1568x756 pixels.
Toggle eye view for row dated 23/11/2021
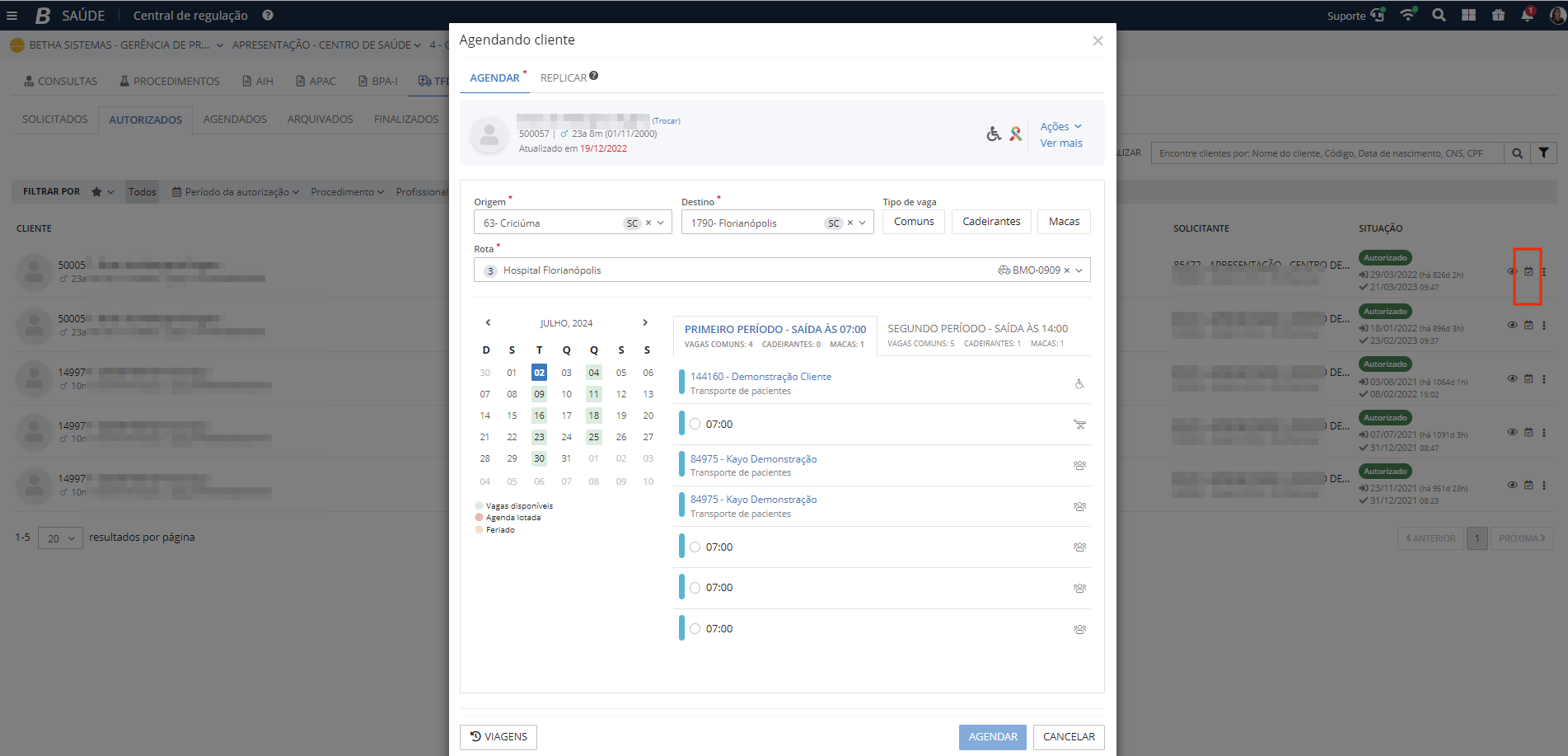click(x=1512, y=485)
